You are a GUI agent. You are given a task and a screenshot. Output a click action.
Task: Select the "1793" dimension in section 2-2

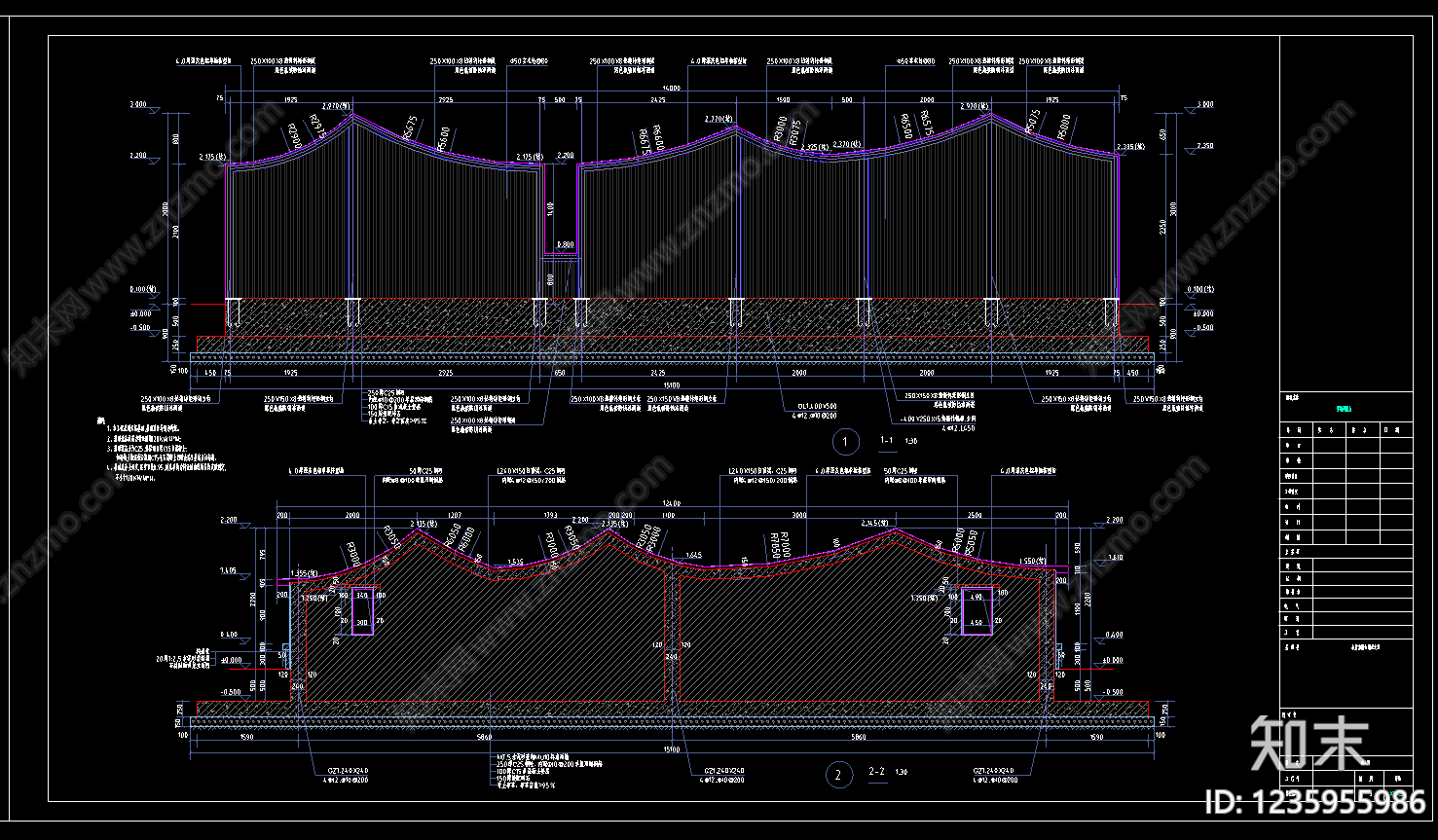549,514
